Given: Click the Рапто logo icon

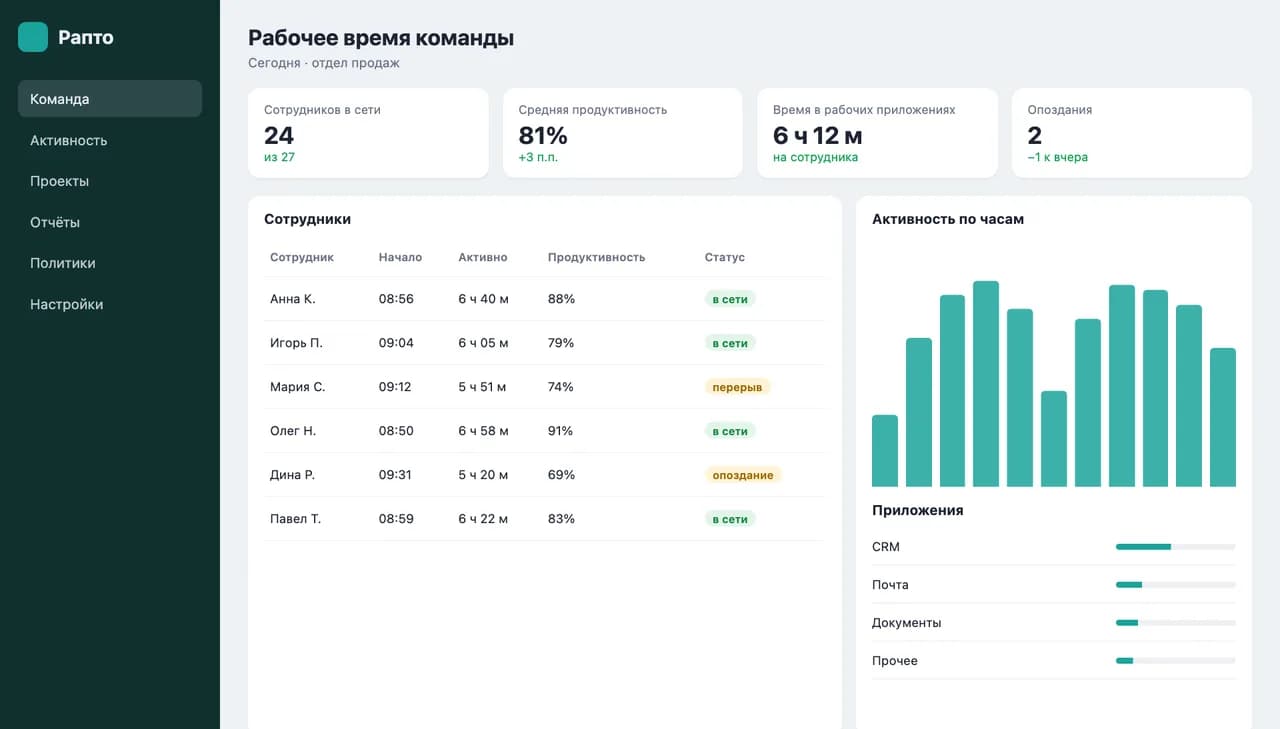Looking at the screenshot, I should tap(33, 37).
